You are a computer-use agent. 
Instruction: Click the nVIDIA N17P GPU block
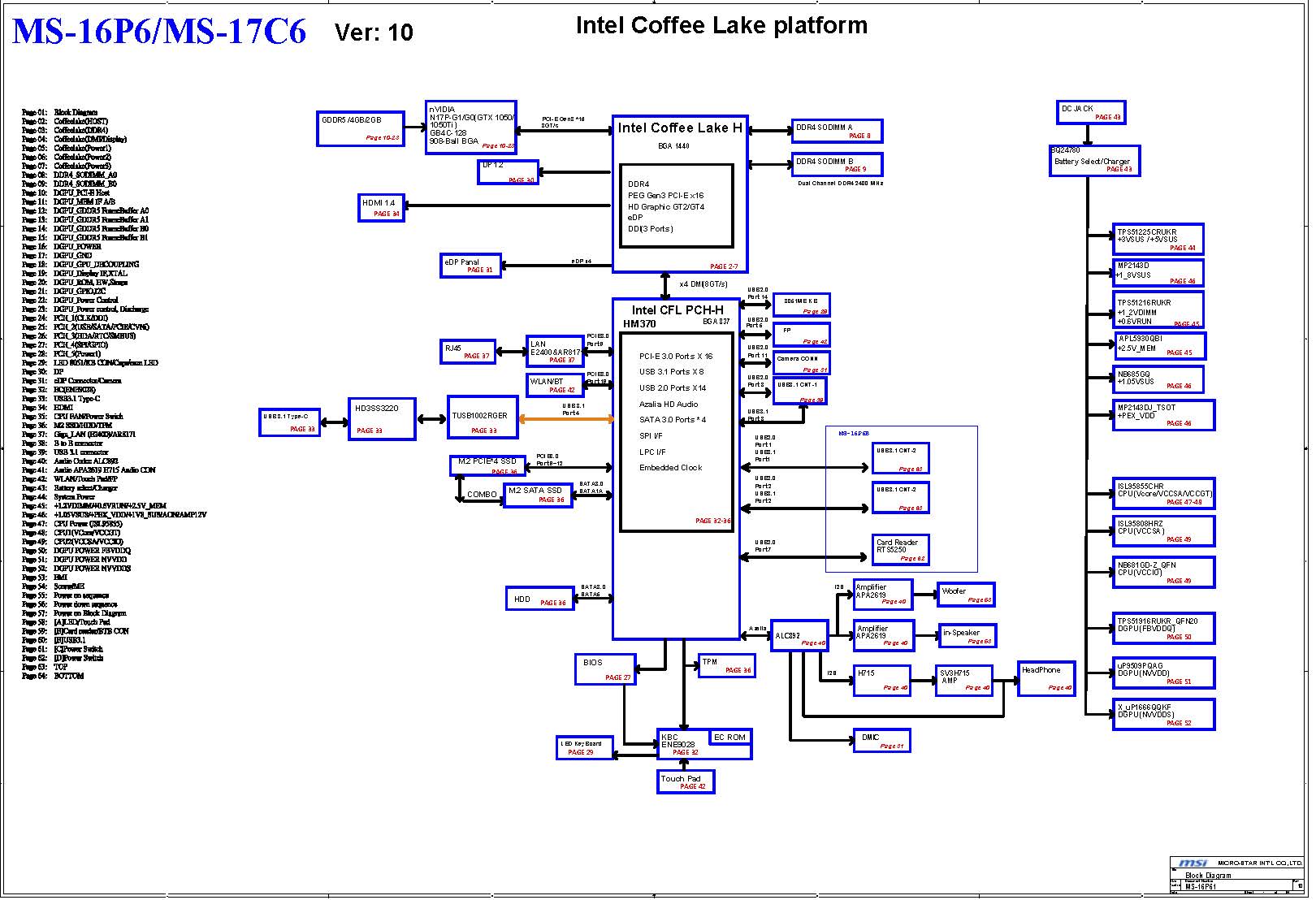(471, 127)
